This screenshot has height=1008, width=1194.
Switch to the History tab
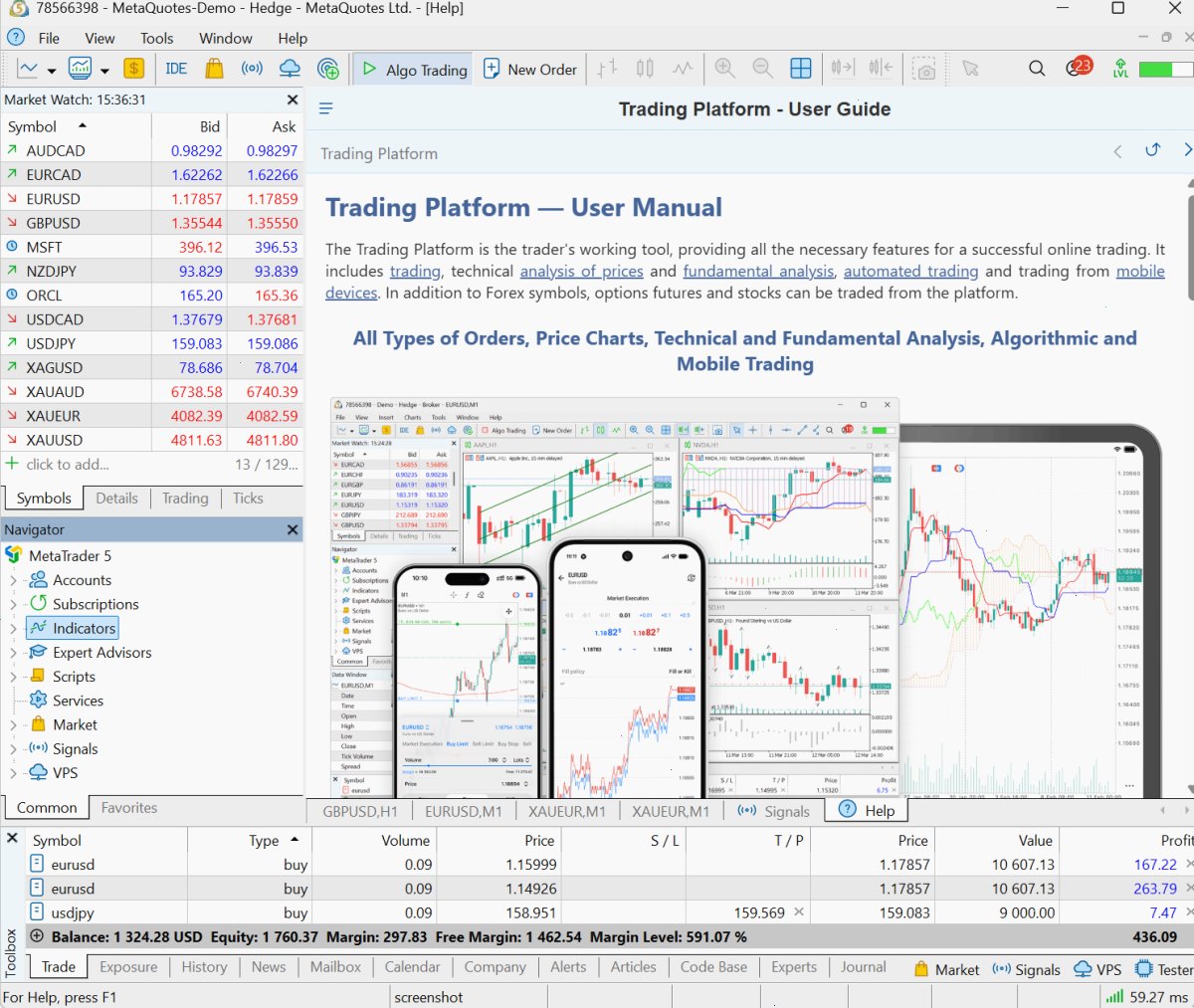[204, 966]
